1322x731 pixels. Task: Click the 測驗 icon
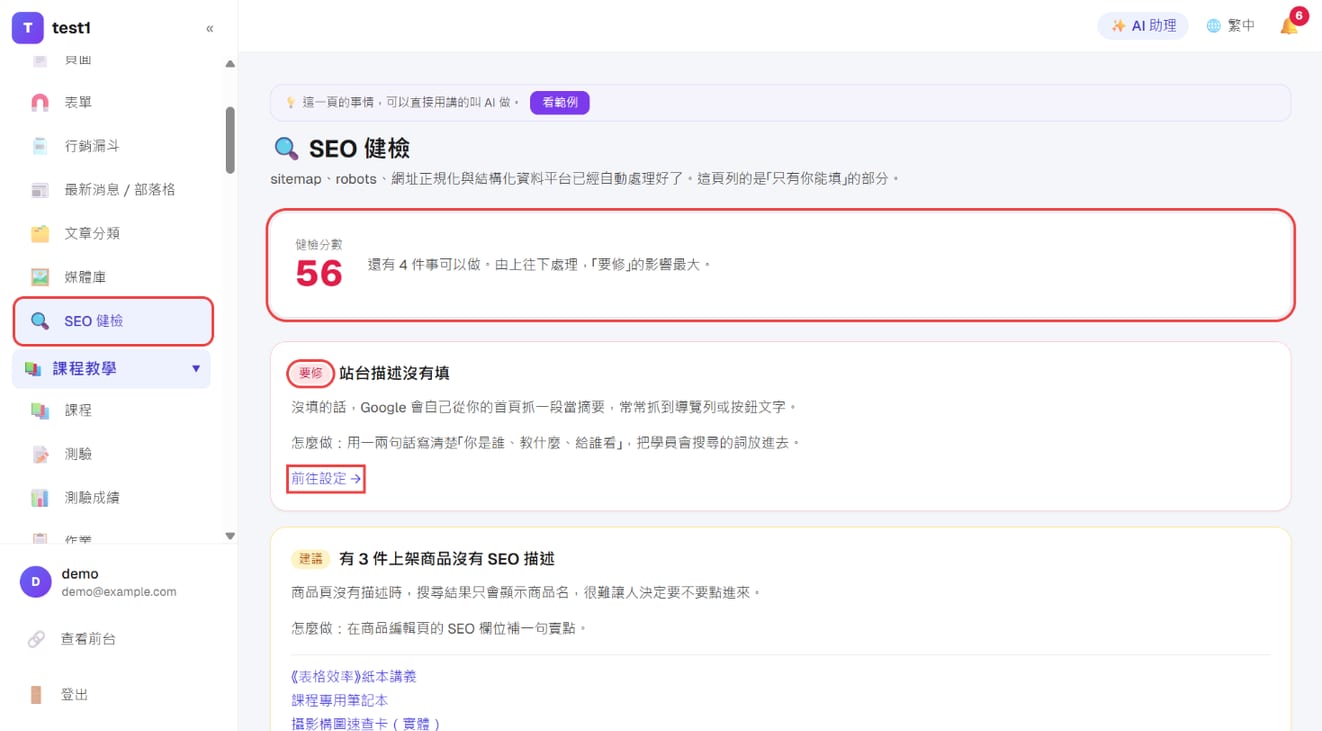click(40, 454)
